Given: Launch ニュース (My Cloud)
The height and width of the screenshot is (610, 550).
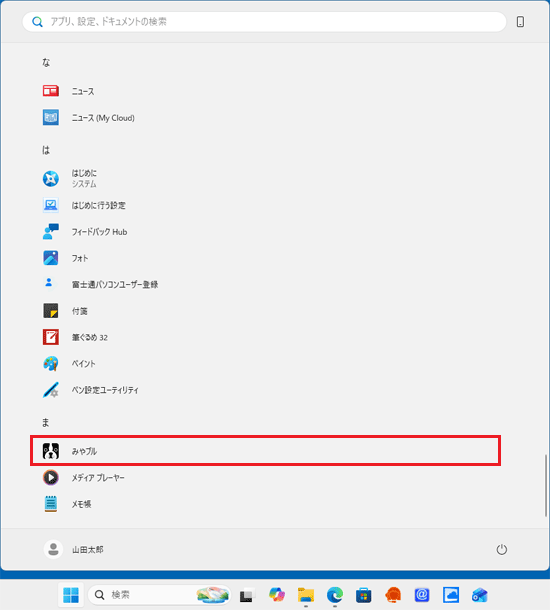Looking at the screenshot, I should click(x=265, y=117).
